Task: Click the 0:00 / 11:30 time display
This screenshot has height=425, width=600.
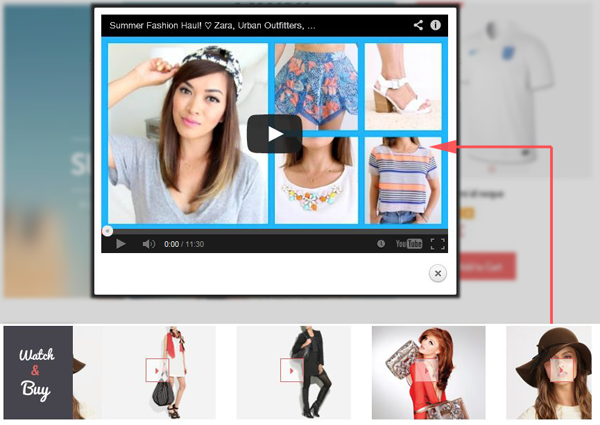Action: pos(184,244)
